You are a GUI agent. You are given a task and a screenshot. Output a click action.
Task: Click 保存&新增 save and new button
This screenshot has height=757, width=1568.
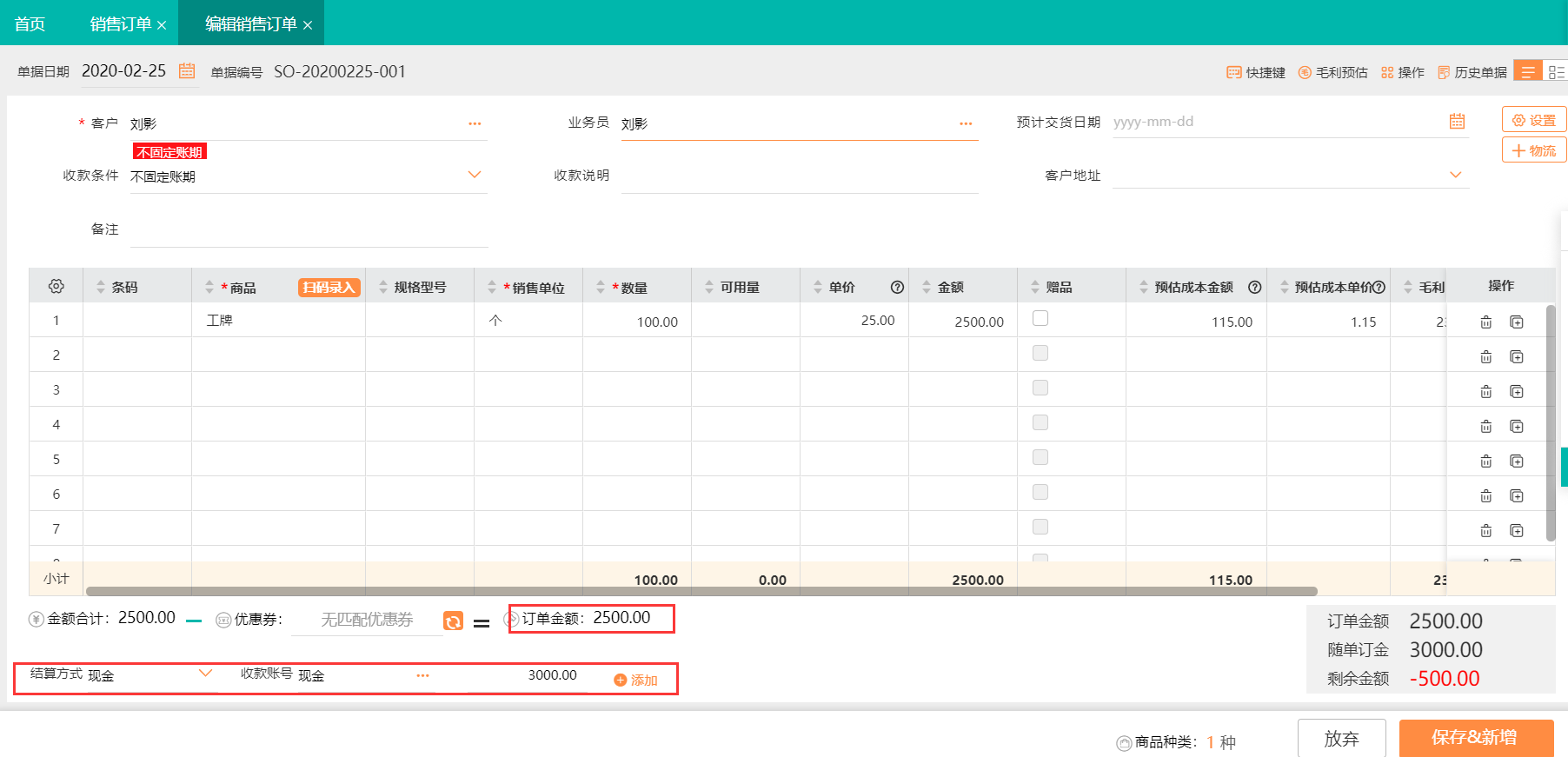pos(1476,738)
